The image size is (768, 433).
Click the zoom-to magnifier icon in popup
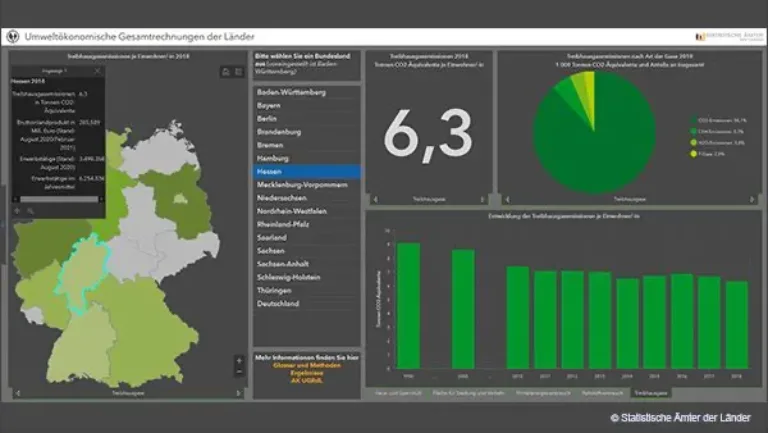29,211
